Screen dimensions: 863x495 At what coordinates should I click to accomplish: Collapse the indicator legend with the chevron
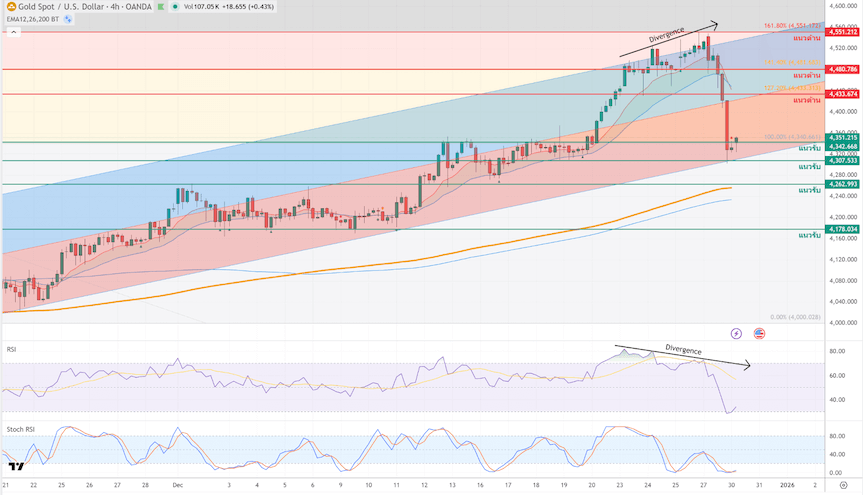point(14,30)
